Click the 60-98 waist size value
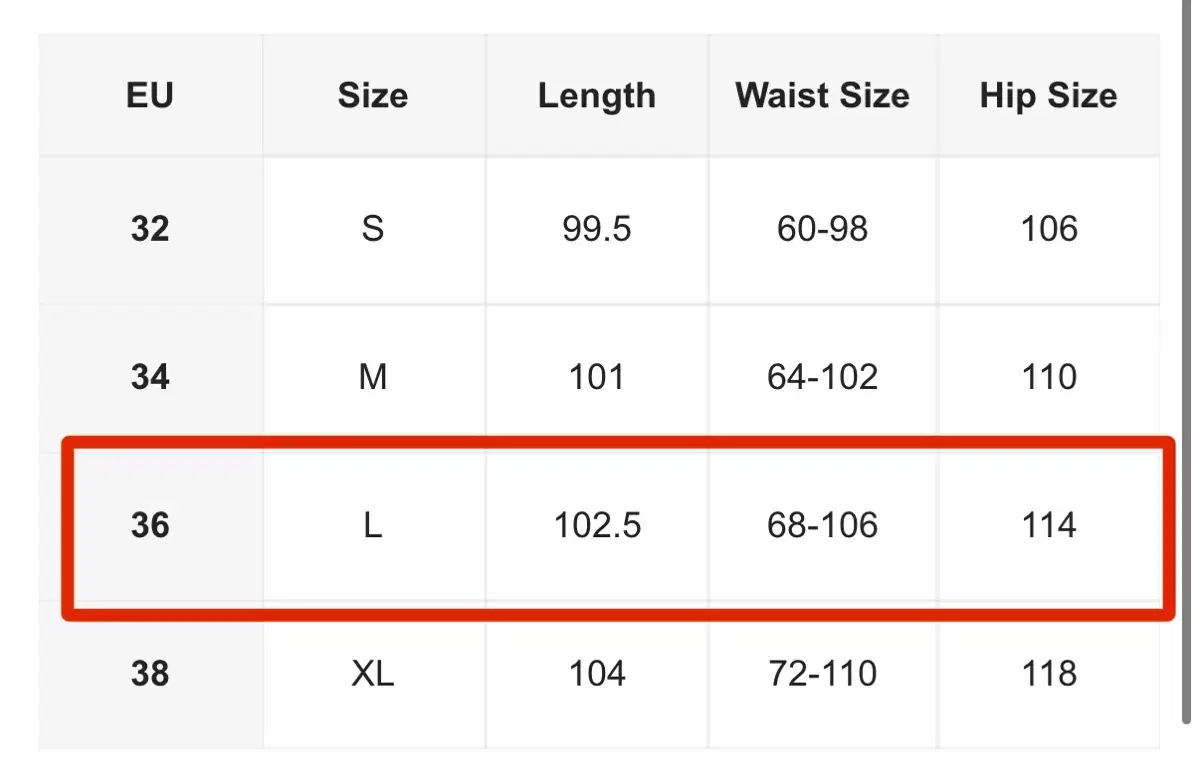1200x784 pixels. [822, 229]
